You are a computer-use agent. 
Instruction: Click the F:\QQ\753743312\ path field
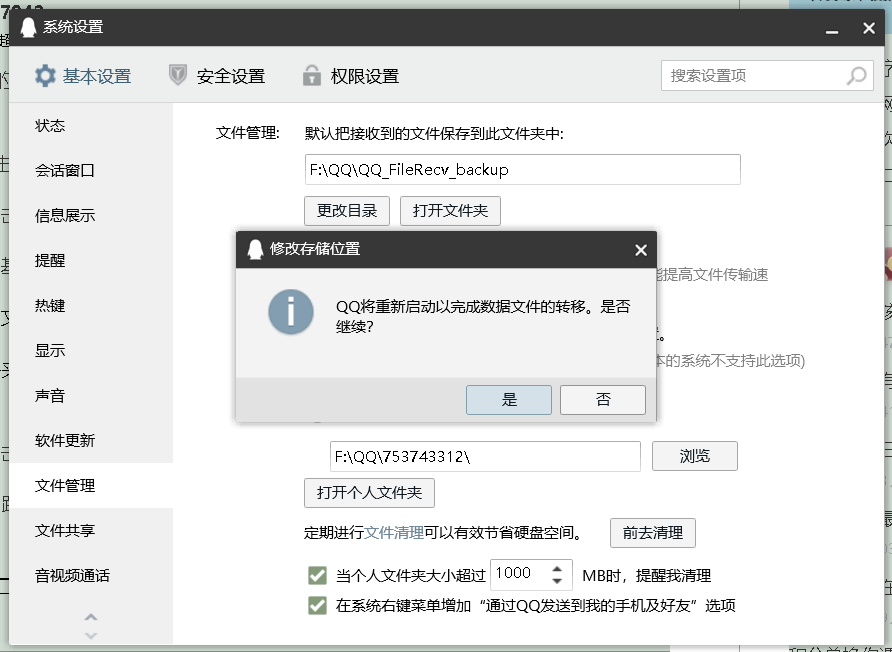point(485,456)
